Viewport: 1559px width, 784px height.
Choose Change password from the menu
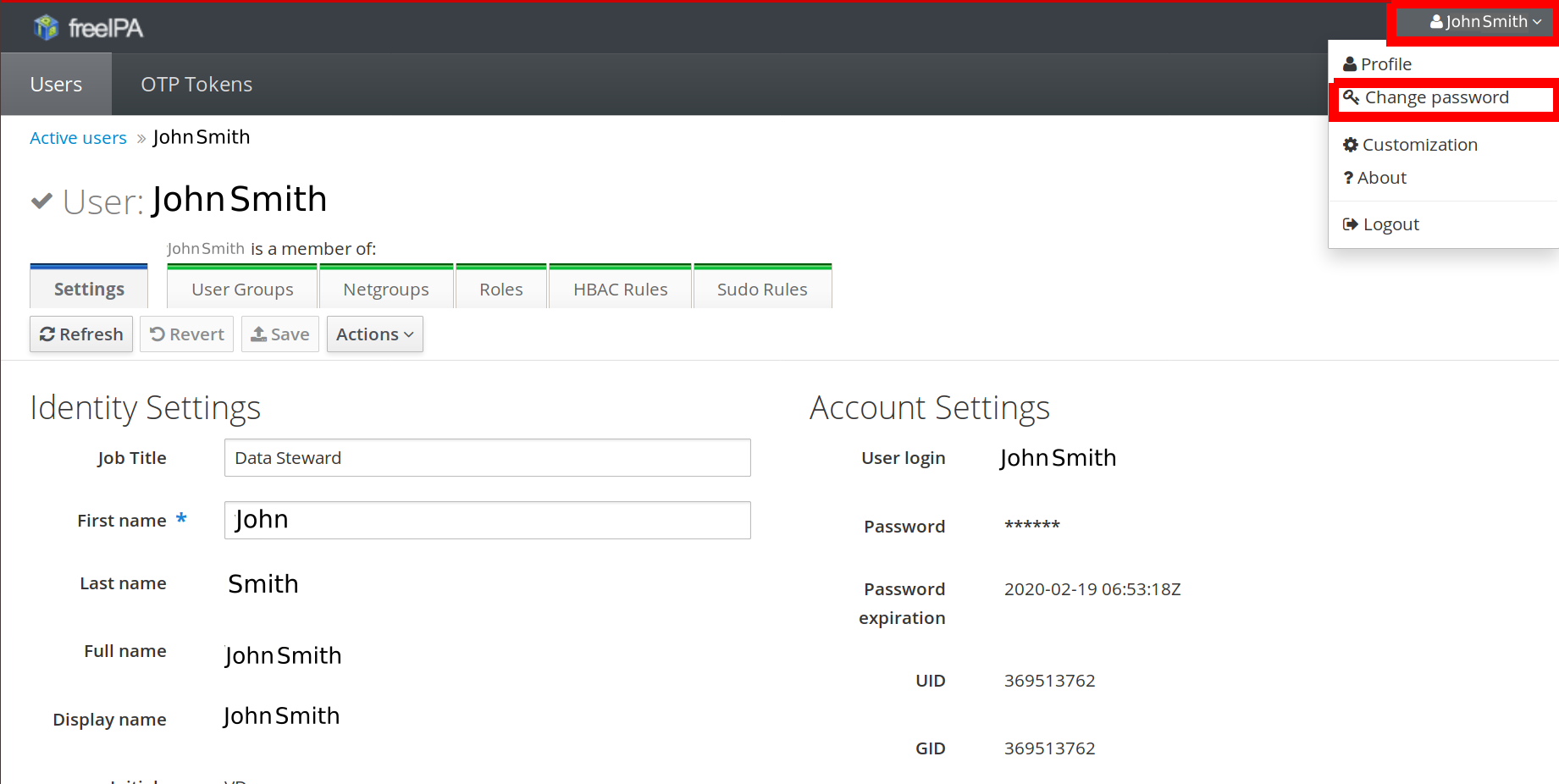pos(1436,98)
